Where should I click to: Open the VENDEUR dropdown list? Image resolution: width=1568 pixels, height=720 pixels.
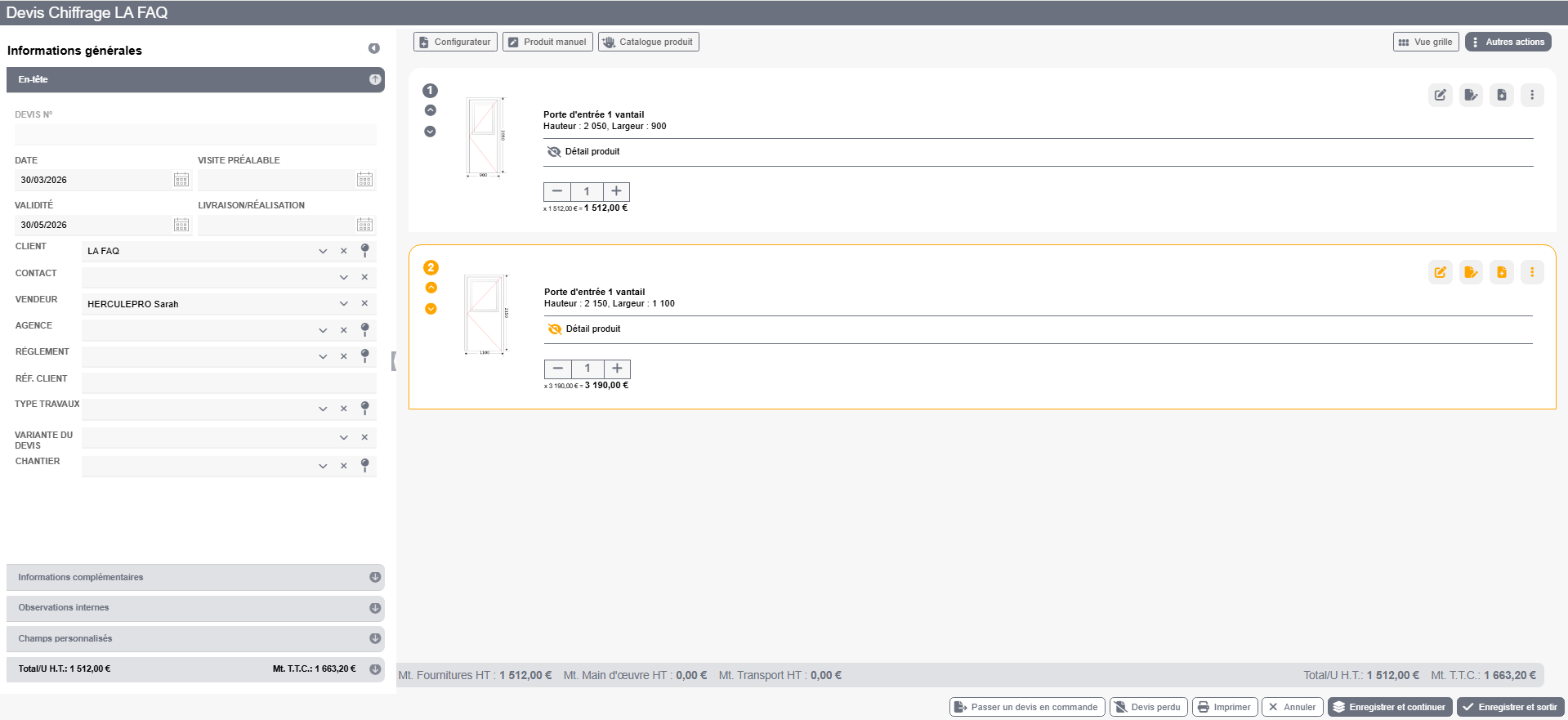tap(344, 303)
